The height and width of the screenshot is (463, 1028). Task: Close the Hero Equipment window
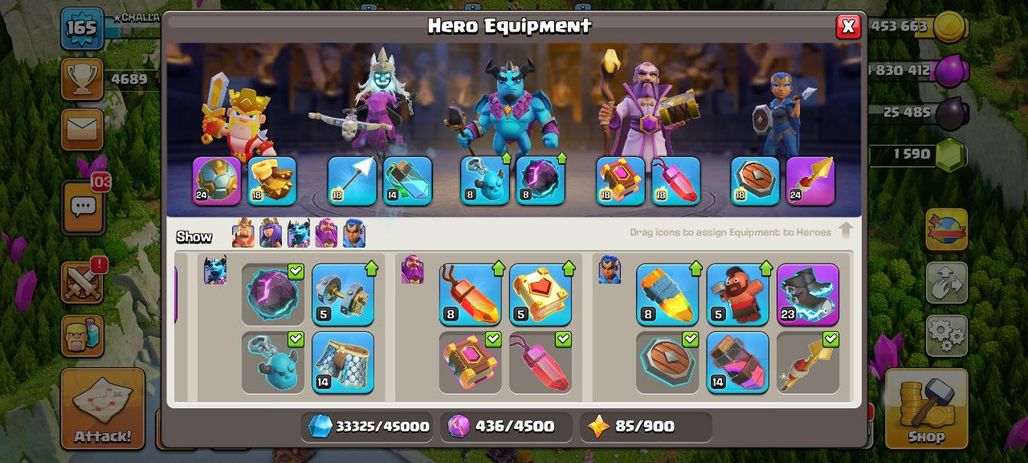pyautogui.click(x=848, y=26)
